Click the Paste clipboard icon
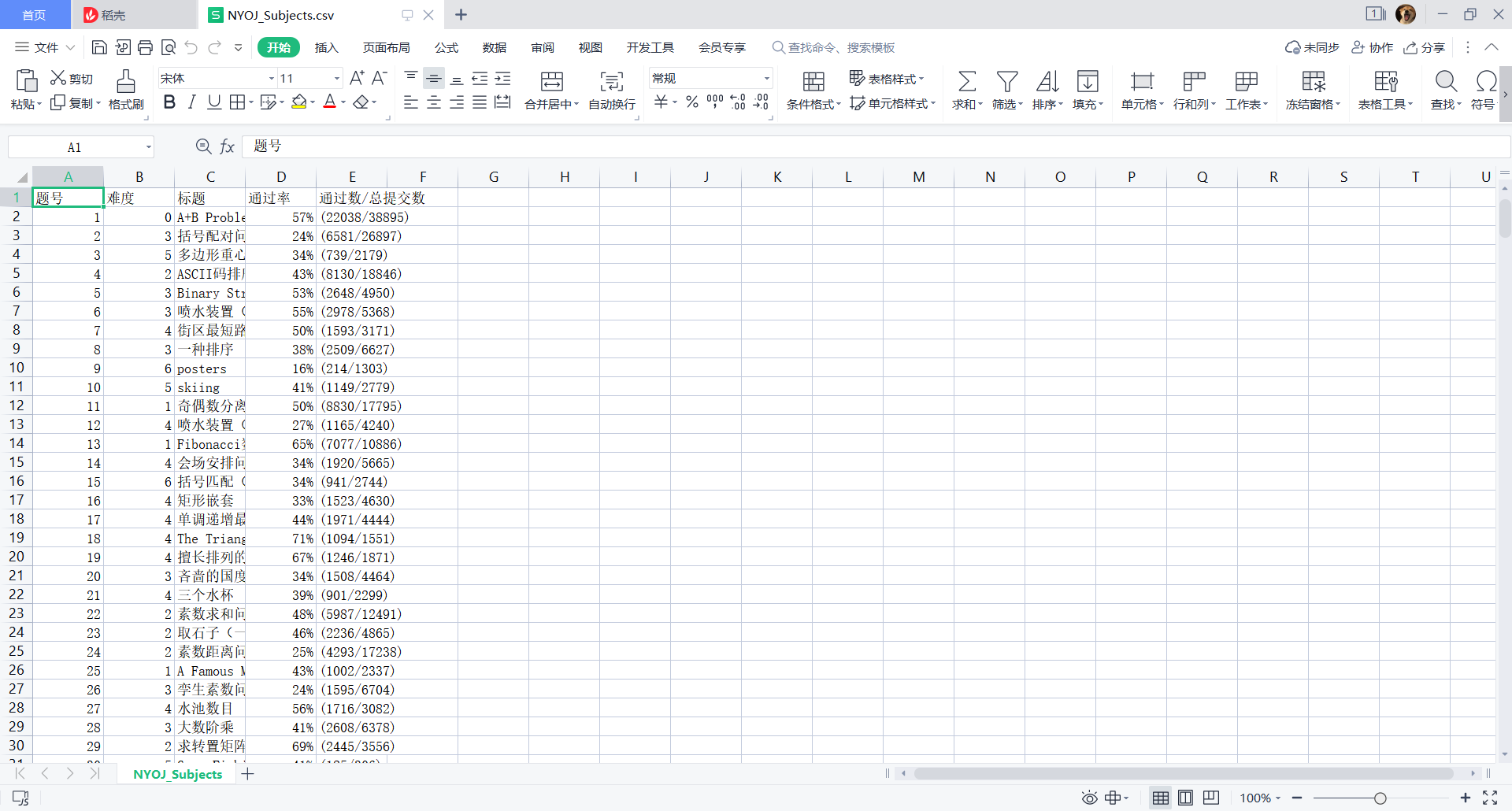This screenshot has height=811, width=1512. tap(26, 80)
